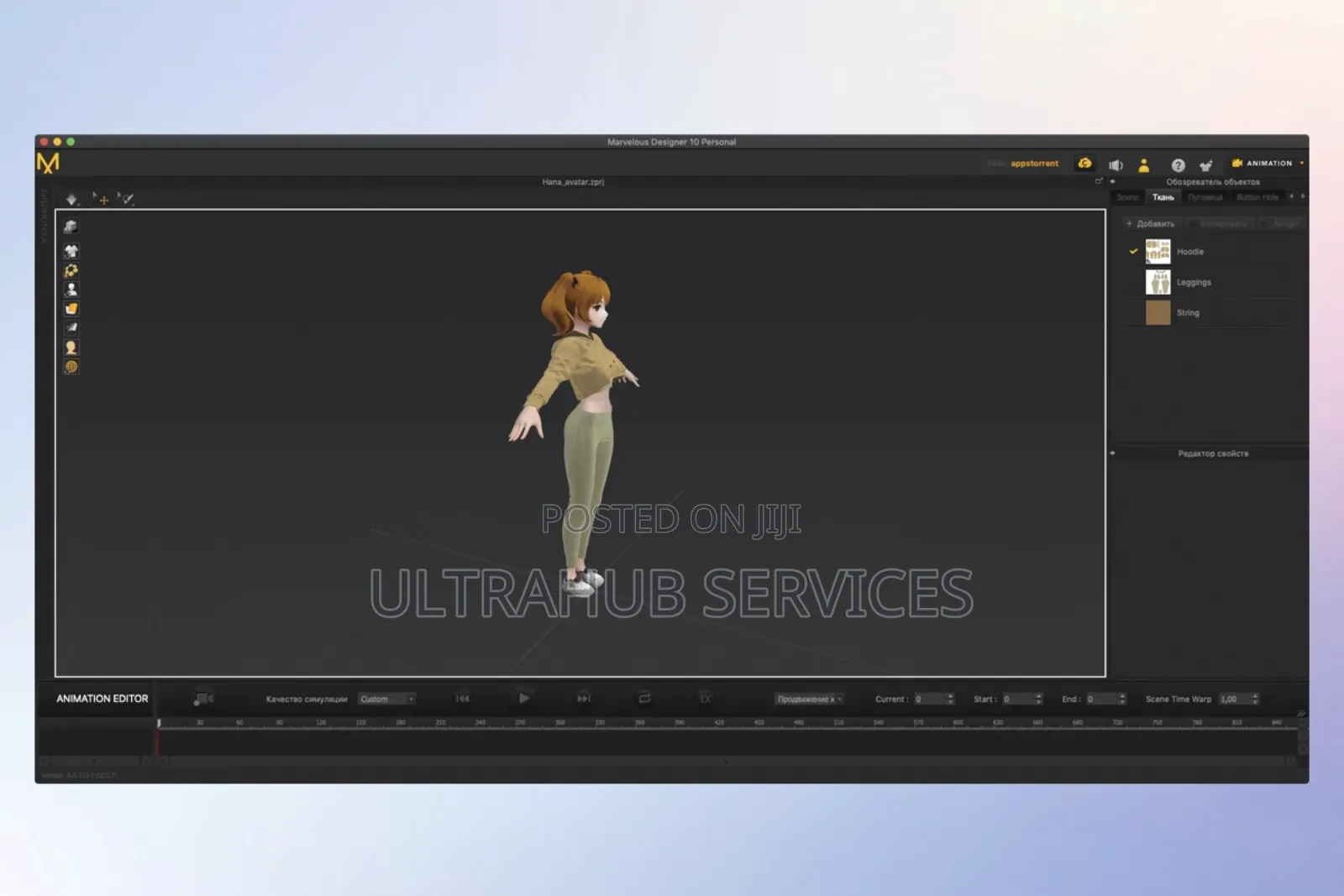Screen dimensions: 1344x896
Task: Click the gray fabric sheet icon
Action: [71, 327]
